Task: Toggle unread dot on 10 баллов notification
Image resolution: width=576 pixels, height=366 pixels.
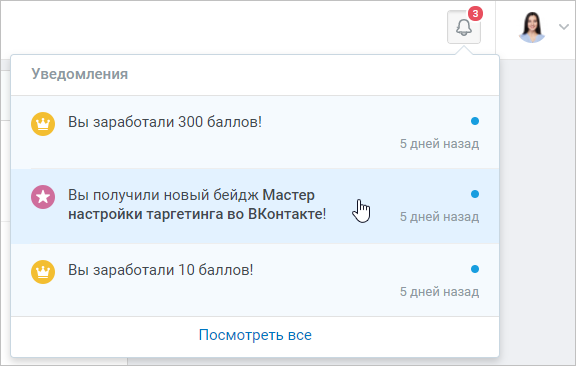Action: click(x=475, y=269)
